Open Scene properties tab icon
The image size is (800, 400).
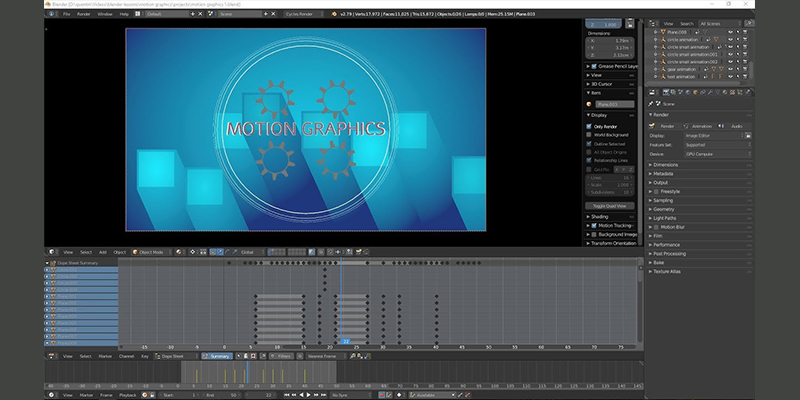681,92
